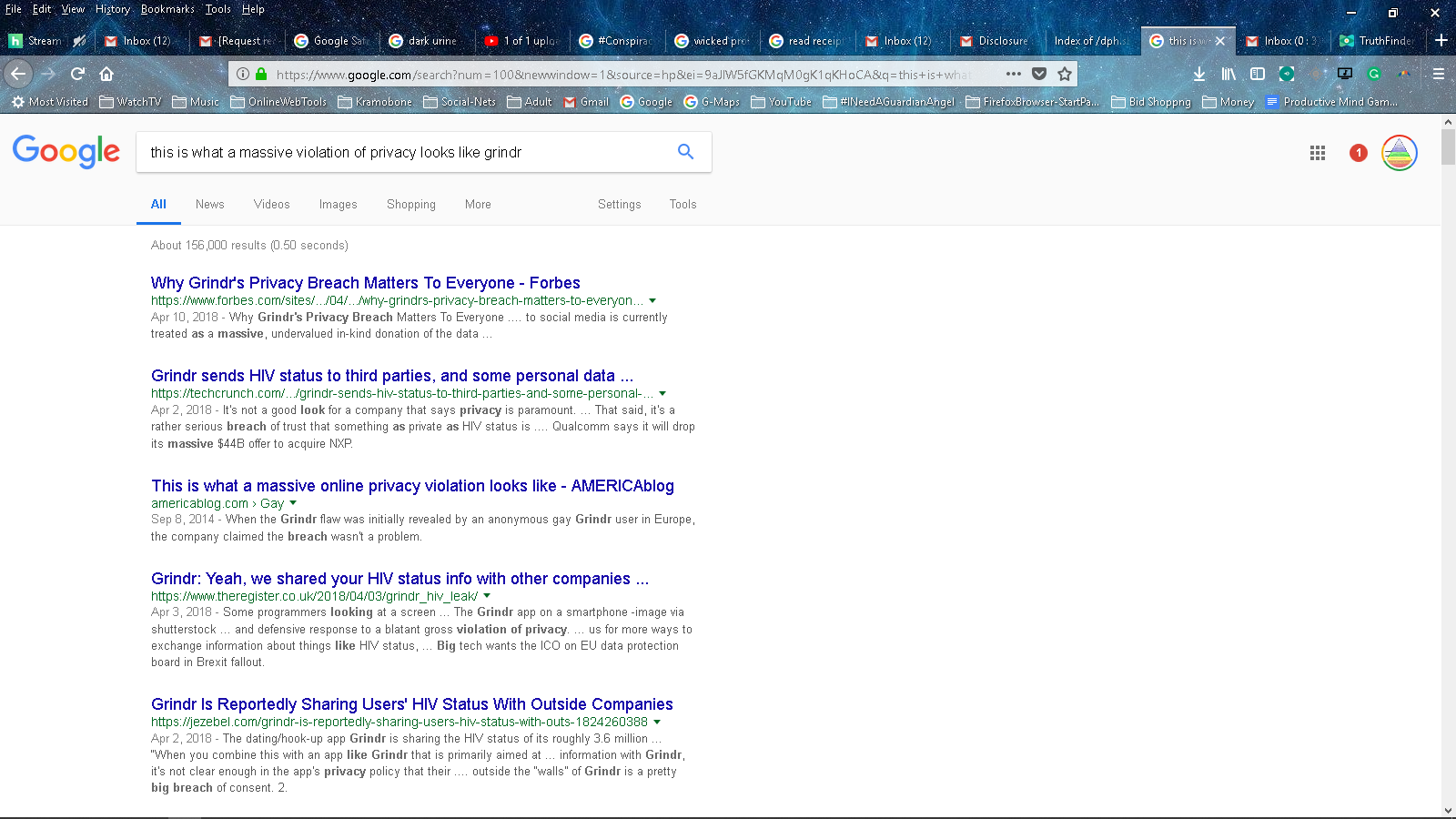Click the blue search magnifier button
The width and height of the screenshot is (1456, 819).
(685, 152)
